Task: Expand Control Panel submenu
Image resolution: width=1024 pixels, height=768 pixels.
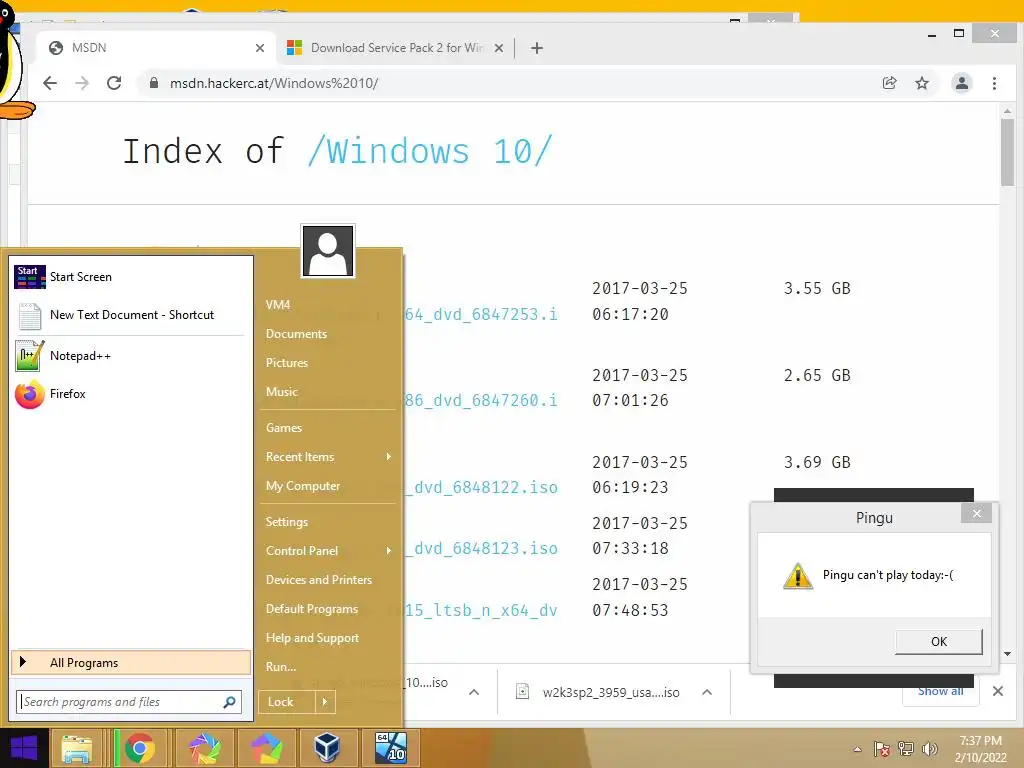Action: [x=328, y=551]
